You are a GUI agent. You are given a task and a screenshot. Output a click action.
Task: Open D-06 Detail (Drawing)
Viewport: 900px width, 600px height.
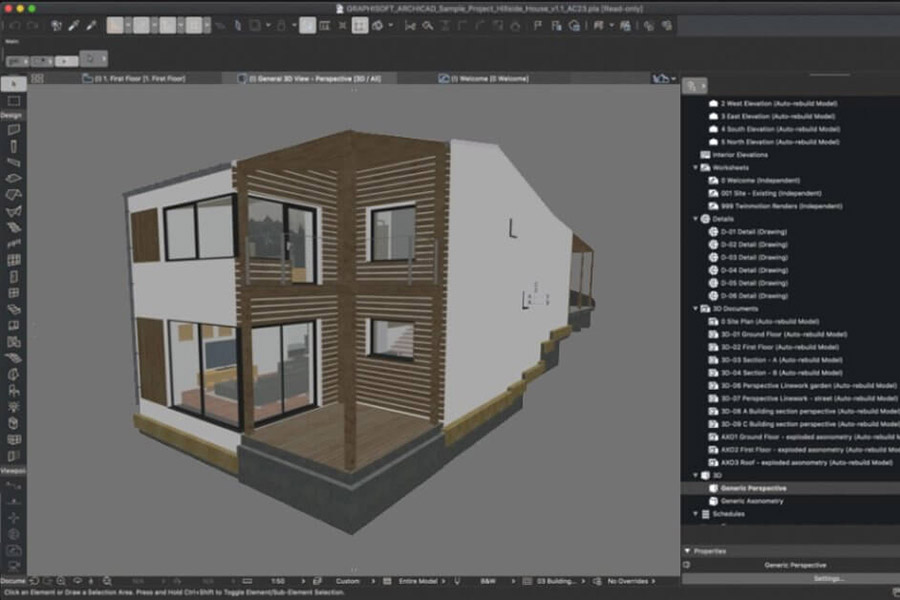tap(754, 296)
